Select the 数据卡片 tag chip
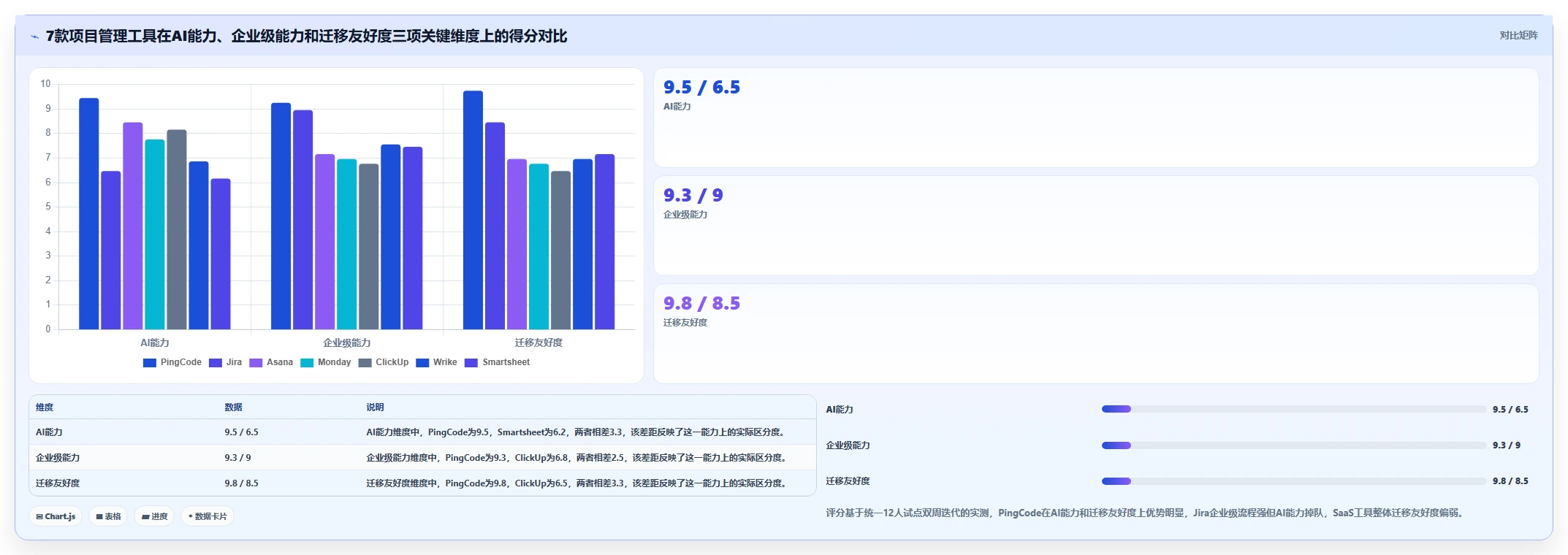 208,516
